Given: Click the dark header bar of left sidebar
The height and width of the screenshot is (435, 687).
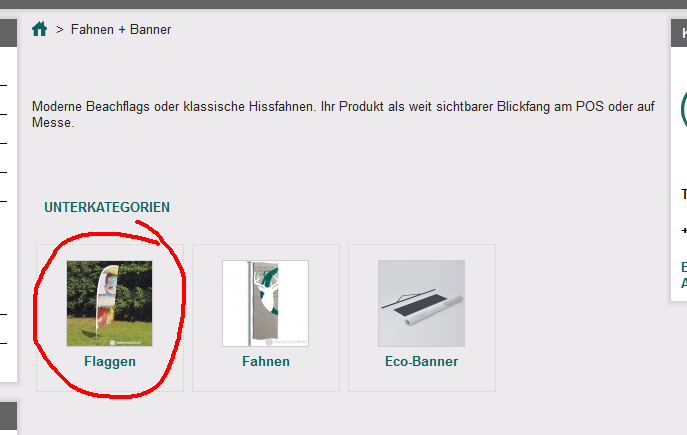Looking at the screenshot, I should coord(8,33).
